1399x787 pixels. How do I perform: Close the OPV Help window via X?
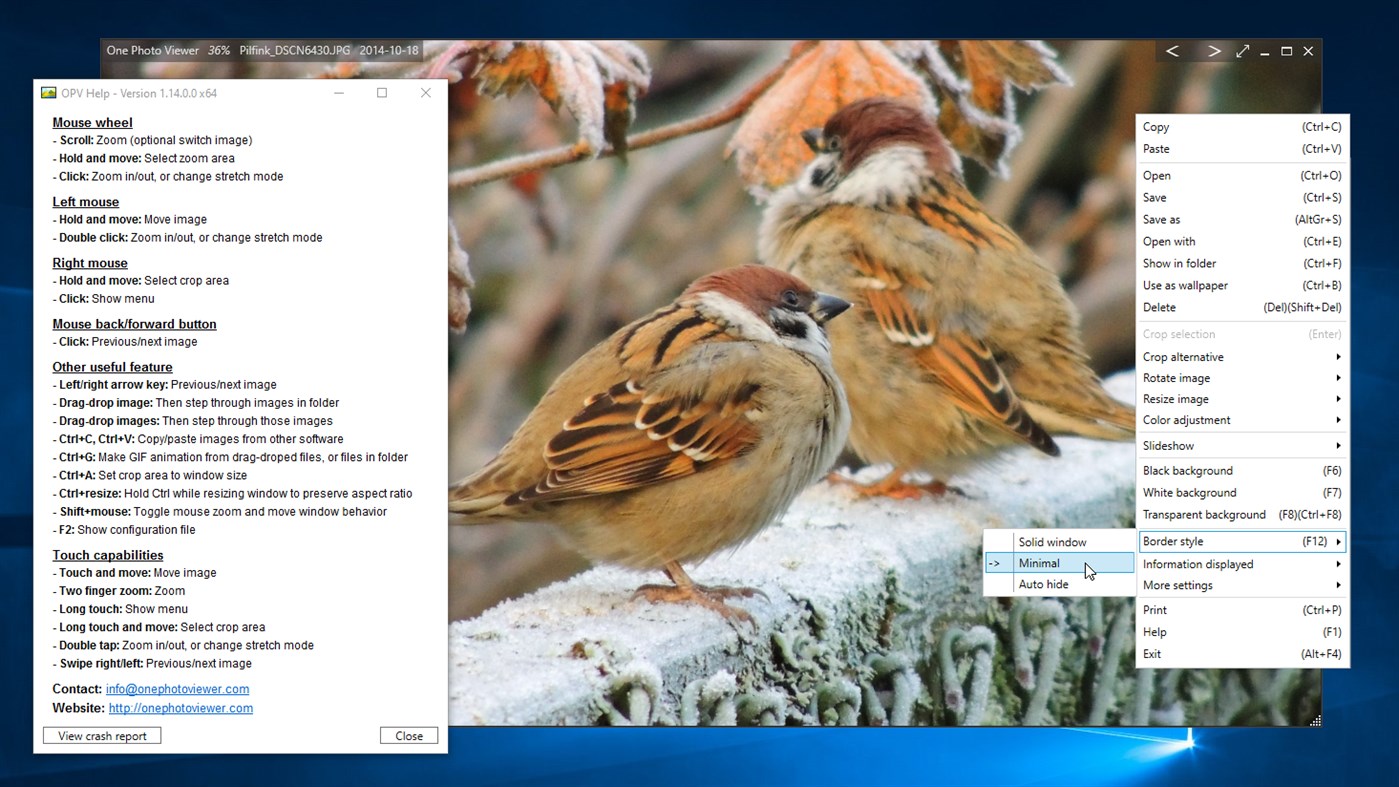pos(426,93)
